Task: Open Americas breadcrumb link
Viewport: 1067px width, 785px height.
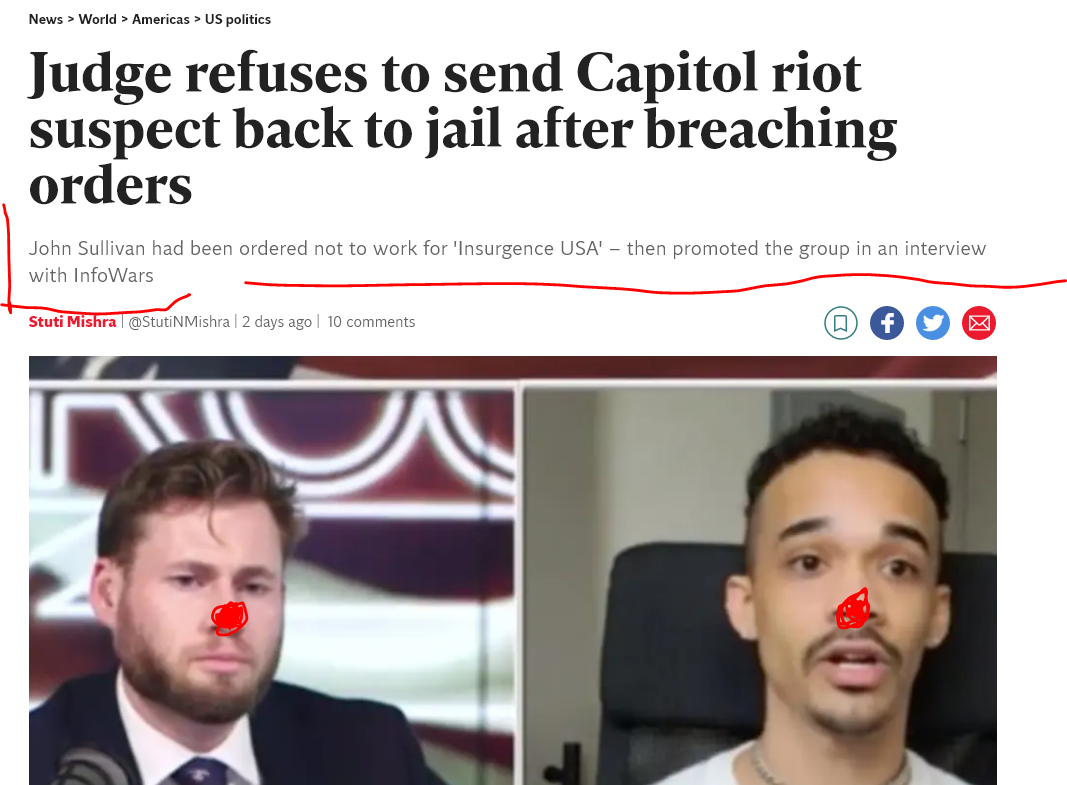Action: tap(161, 19)
